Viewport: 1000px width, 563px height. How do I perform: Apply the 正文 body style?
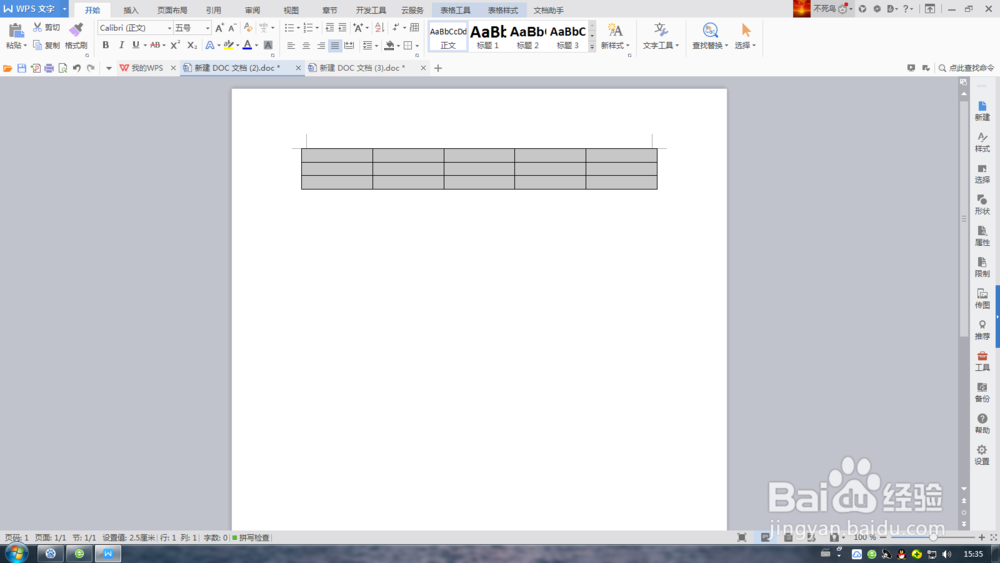click(448, 36)
